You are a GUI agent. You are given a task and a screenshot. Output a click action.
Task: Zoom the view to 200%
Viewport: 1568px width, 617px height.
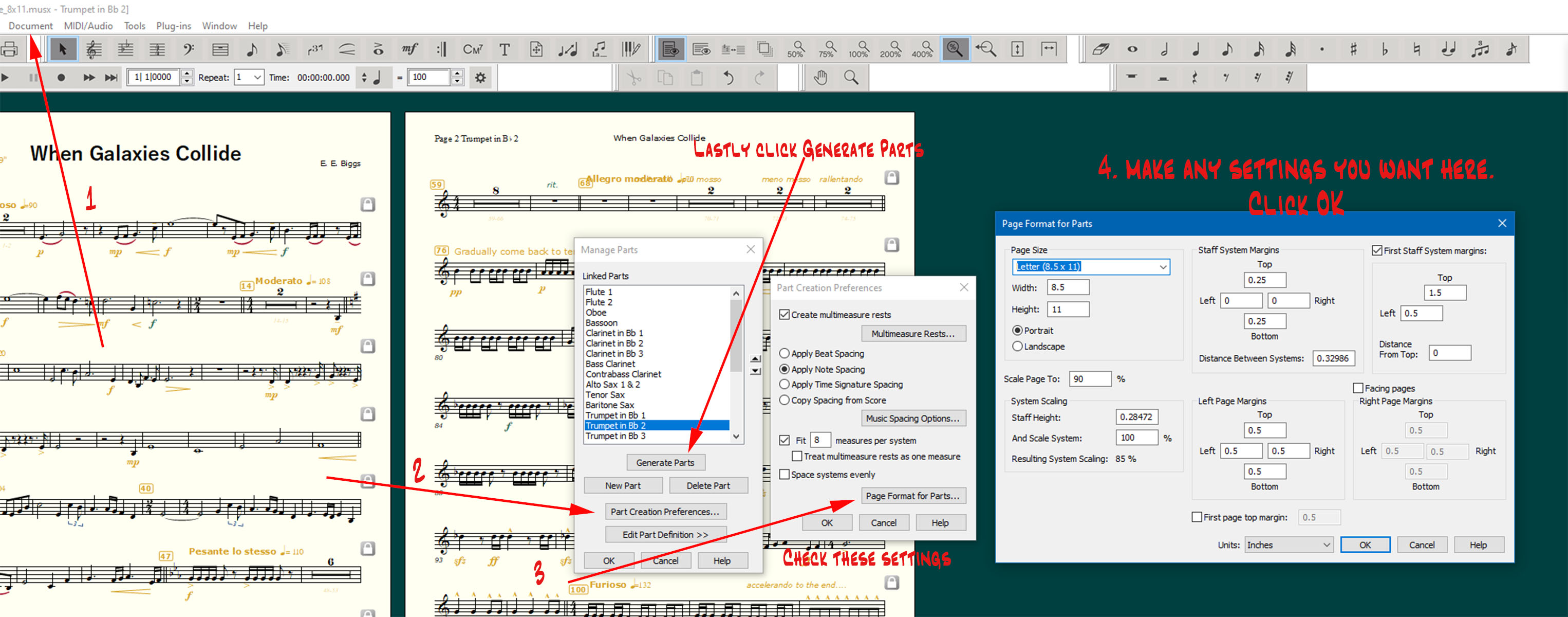coord(890,49)
